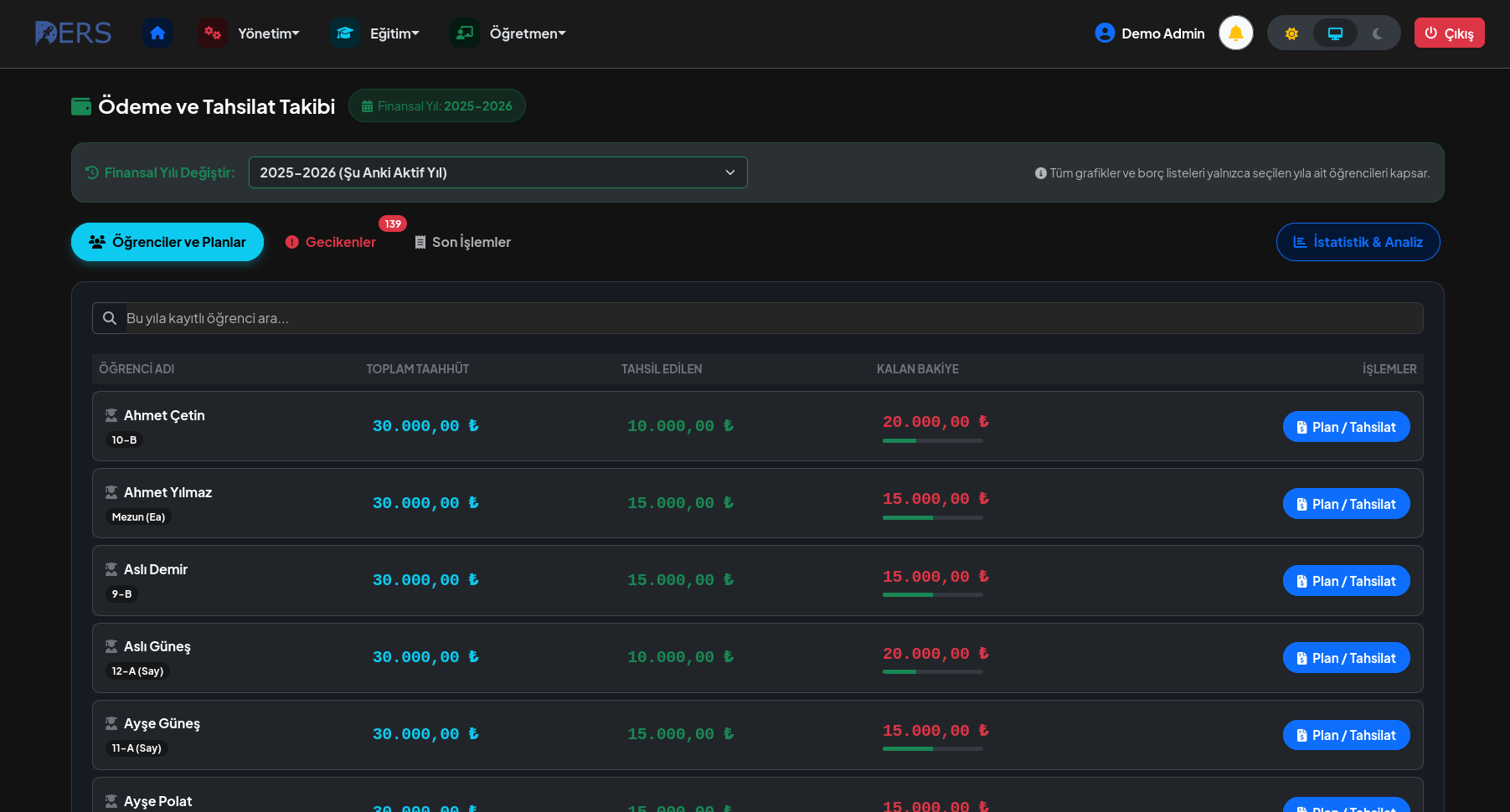Click the wallet icon beside page title

pyautogui.click(x=81, y=106)
